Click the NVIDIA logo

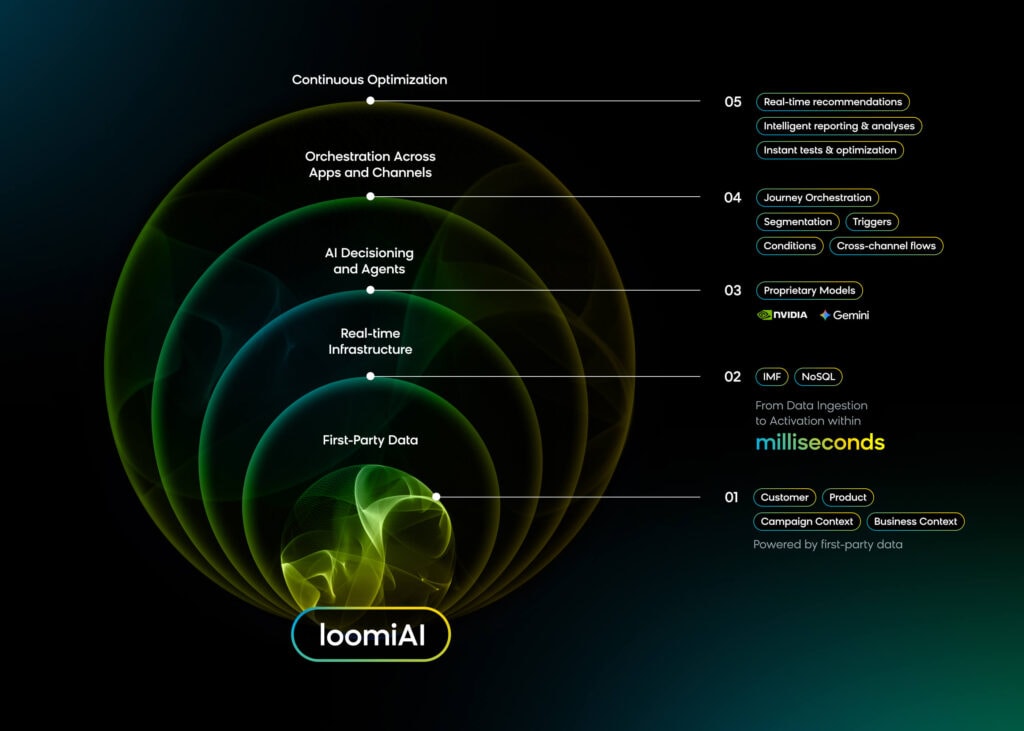tap(782, 315)
